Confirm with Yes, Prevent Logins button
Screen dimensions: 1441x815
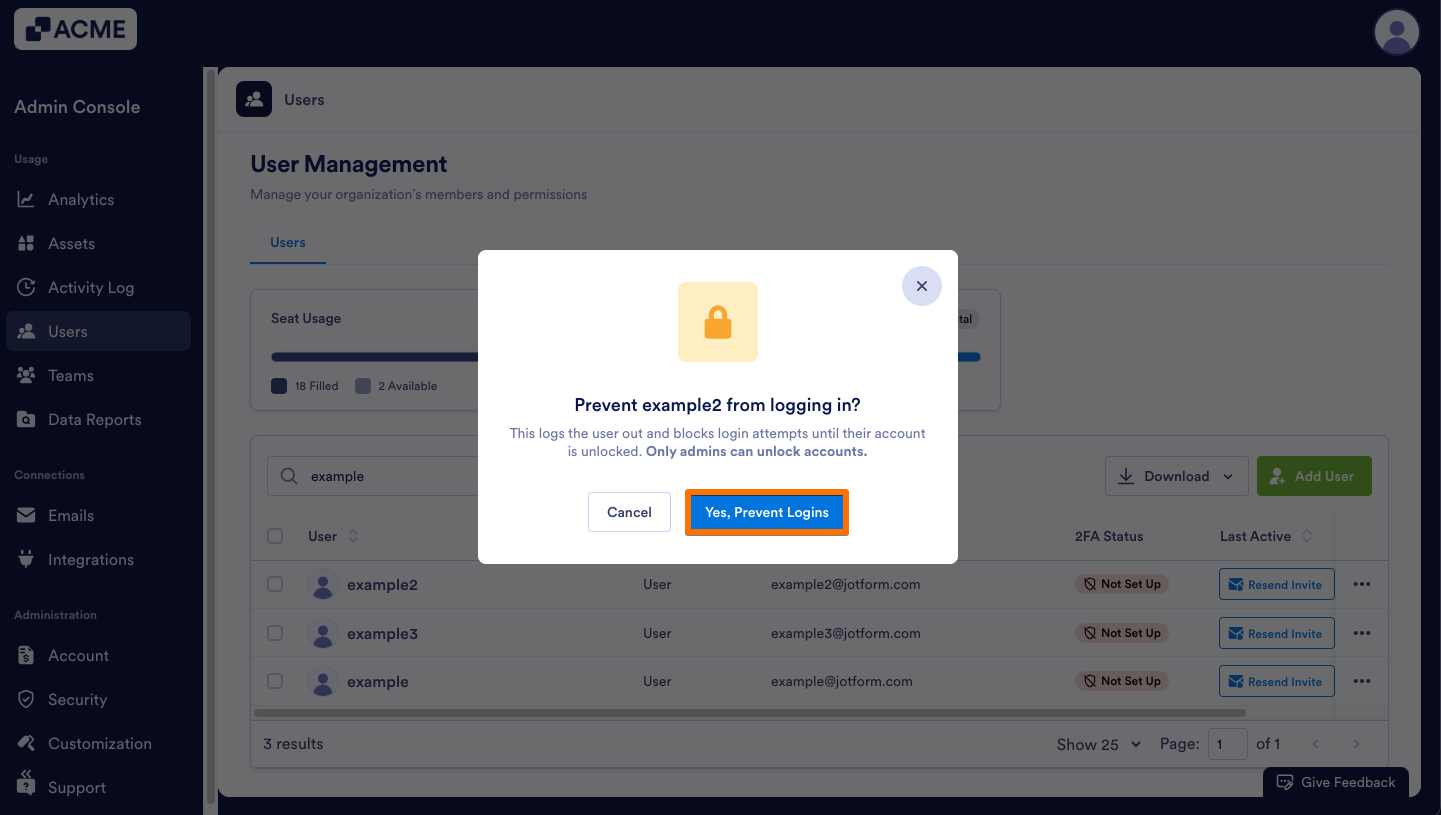coord(766,513)
